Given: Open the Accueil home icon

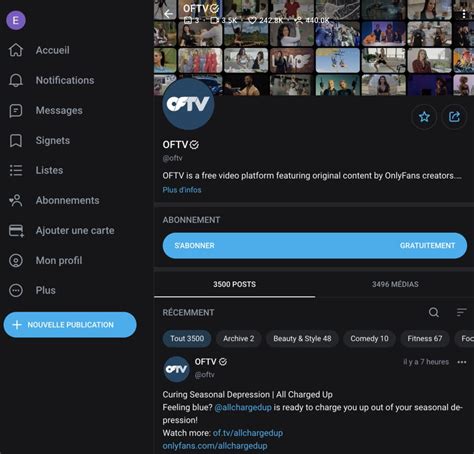Looking at the screenshot, I should tap(16, 50).
